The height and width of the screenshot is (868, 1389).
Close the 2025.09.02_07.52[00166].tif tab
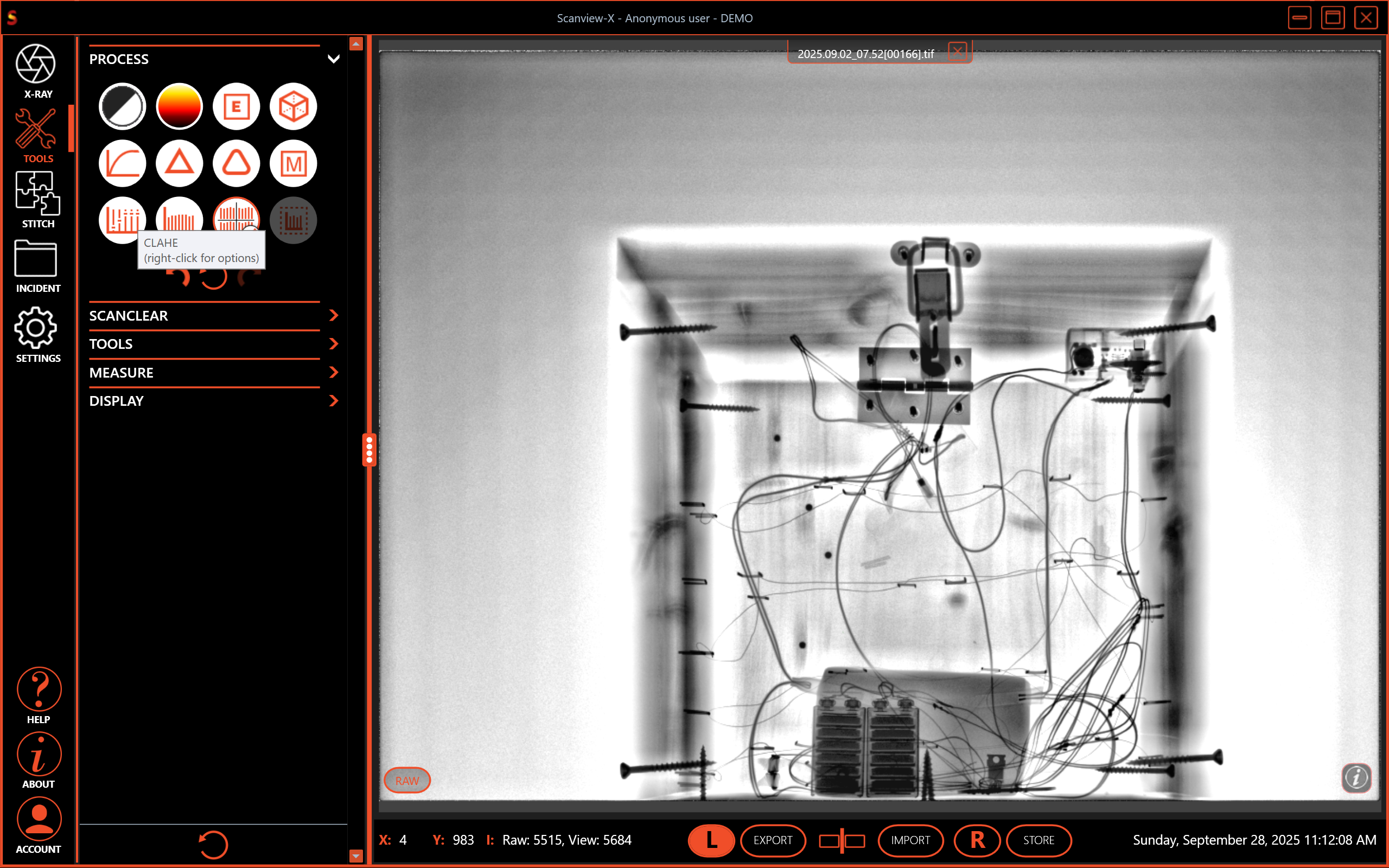(x=957, y=52)
